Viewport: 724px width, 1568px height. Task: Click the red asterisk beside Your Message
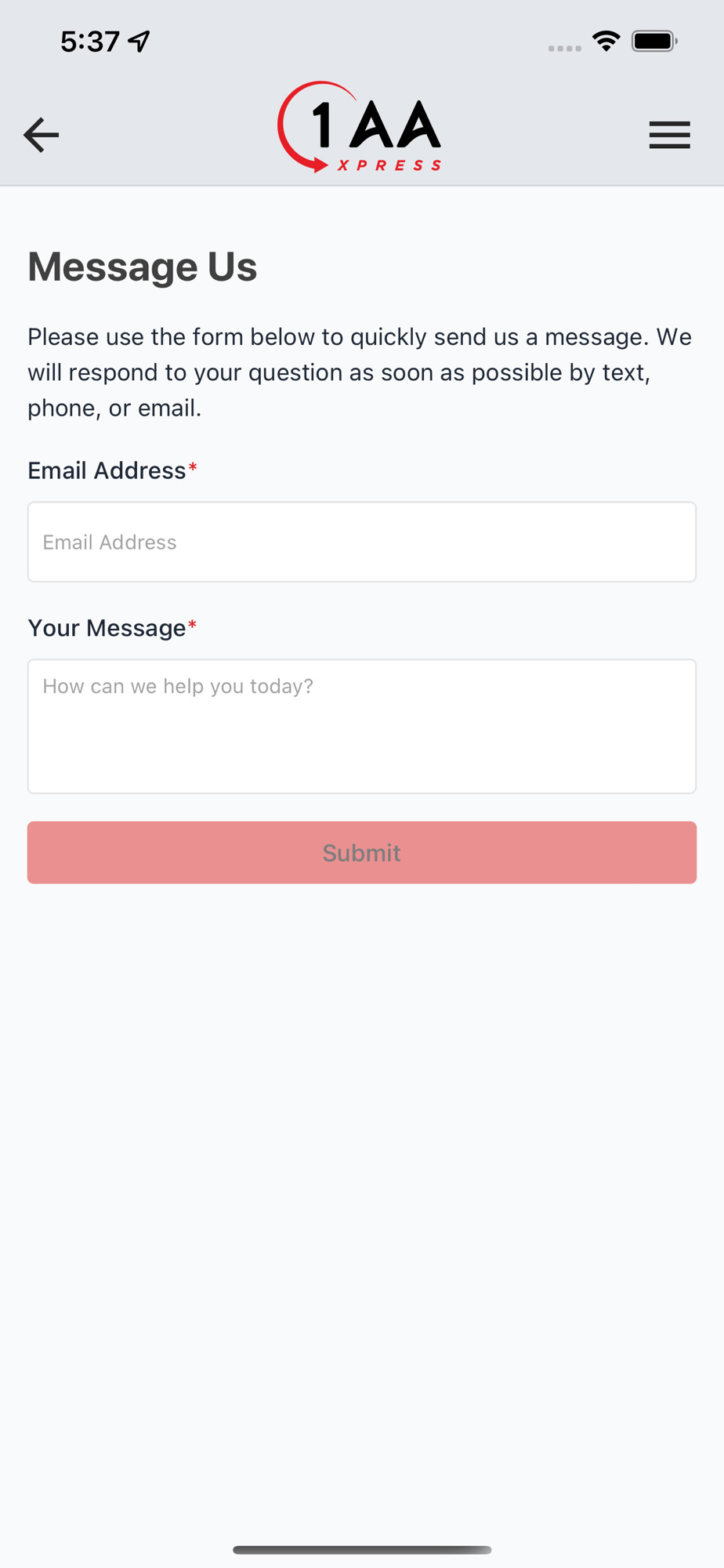pos(193,626)
